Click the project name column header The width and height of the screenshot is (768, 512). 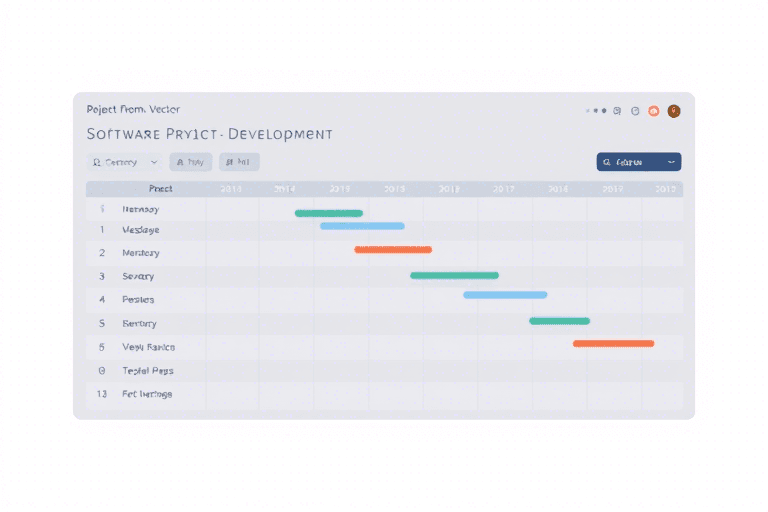(x=160, y=188)
